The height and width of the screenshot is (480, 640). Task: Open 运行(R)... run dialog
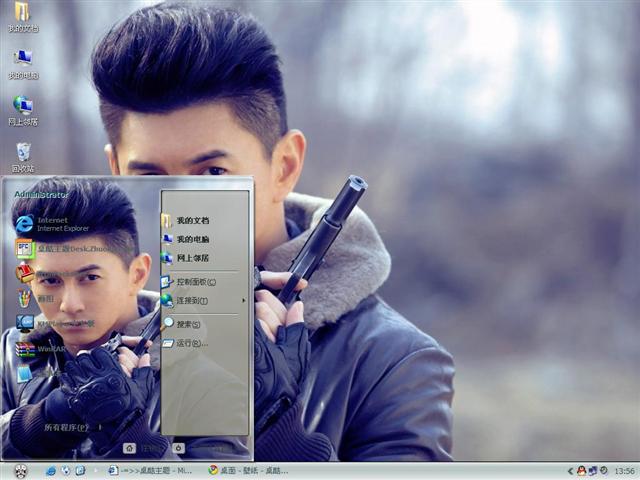click(x=185, y=343)
